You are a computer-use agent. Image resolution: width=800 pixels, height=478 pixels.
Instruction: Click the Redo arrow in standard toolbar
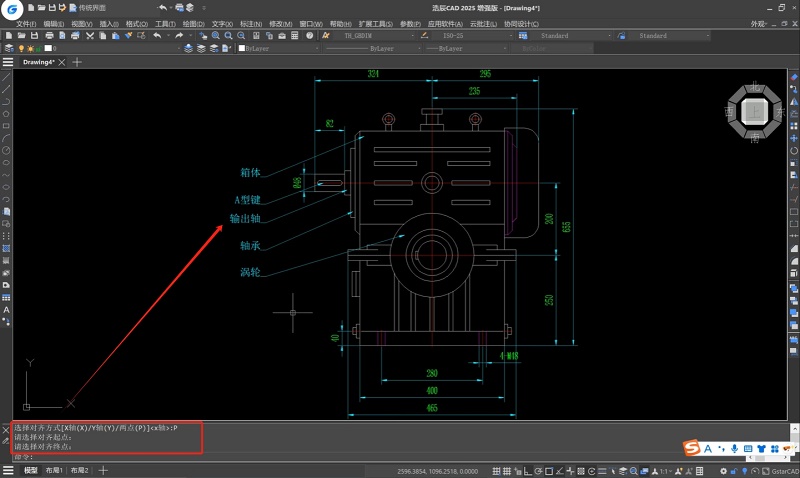(179, 36)
